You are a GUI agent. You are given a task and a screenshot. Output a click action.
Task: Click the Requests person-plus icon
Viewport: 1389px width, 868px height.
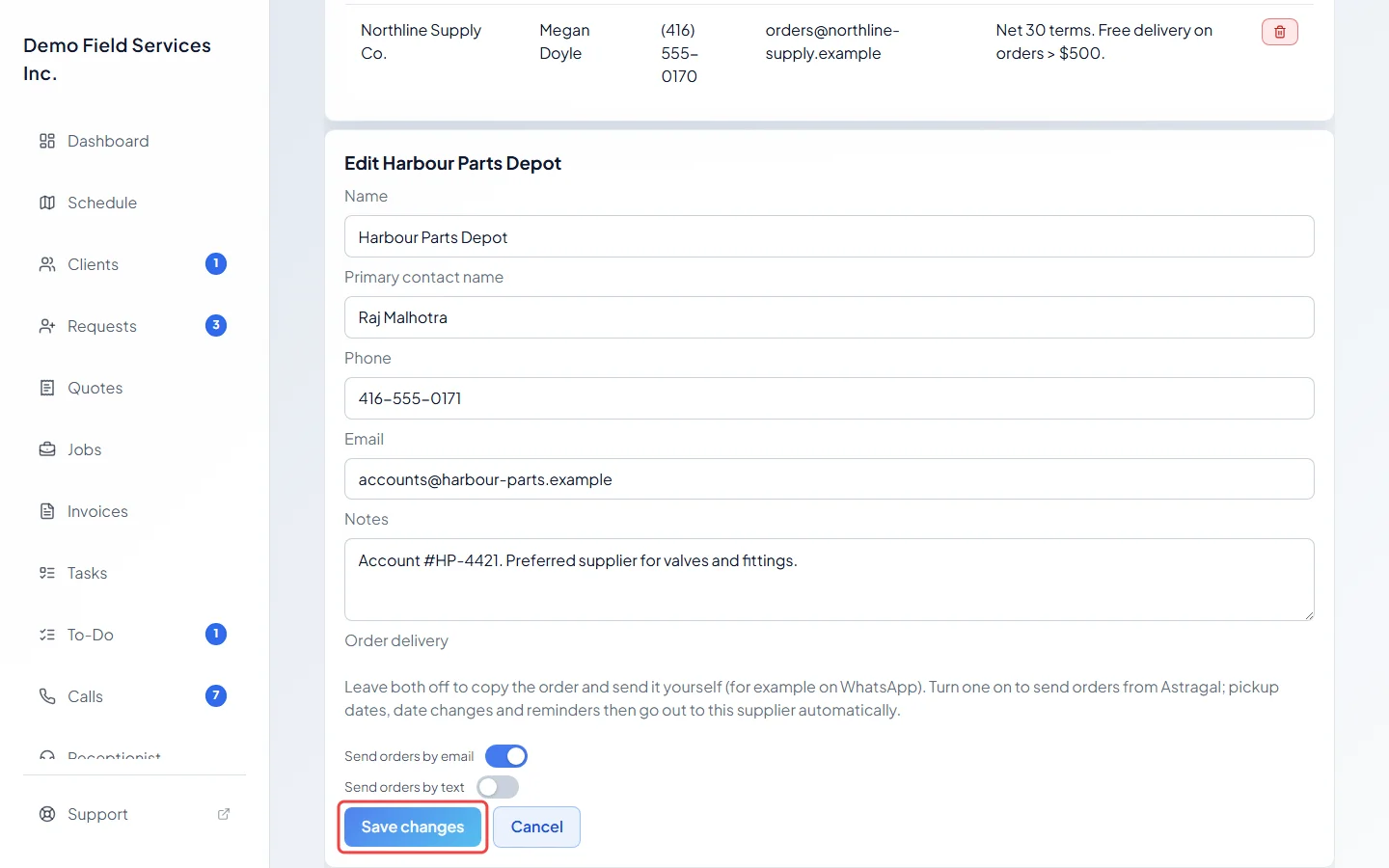[47, 326]
